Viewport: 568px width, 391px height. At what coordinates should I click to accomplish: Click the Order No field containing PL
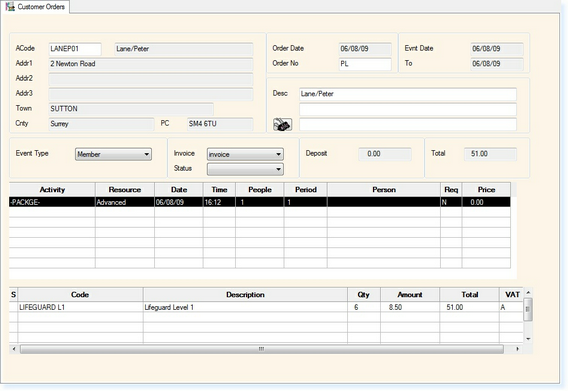365,64
